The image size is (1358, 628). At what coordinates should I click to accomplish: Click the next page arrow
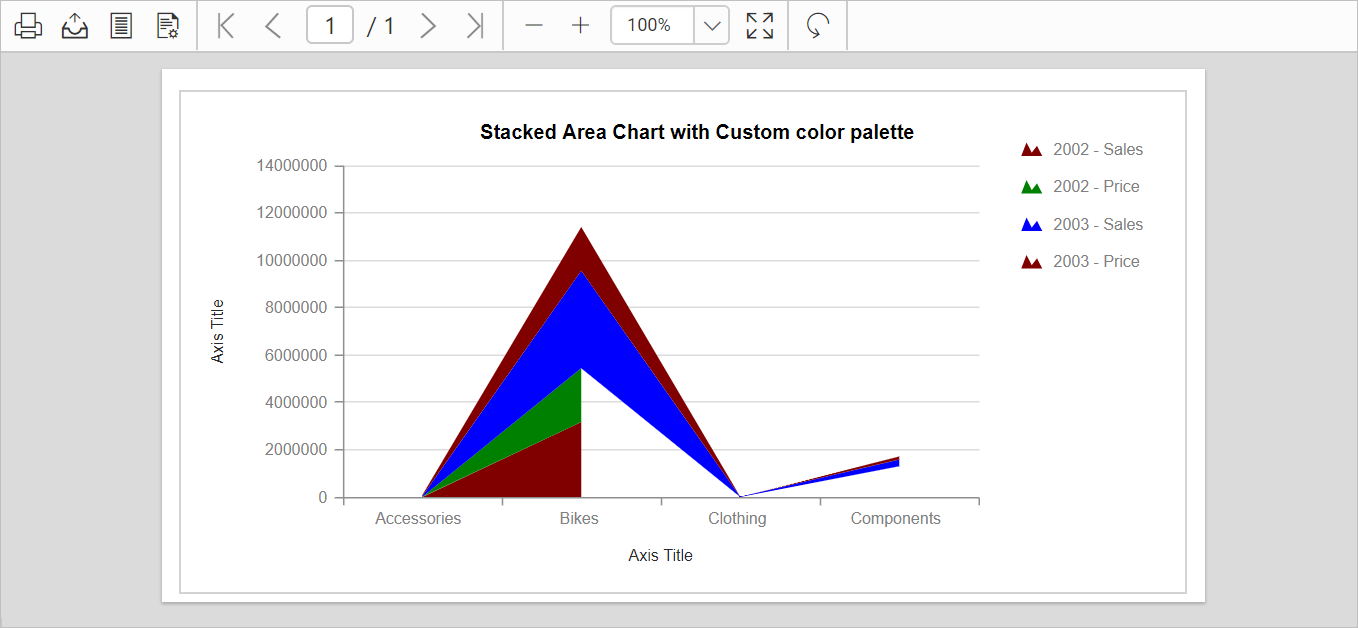click(428, 25)
